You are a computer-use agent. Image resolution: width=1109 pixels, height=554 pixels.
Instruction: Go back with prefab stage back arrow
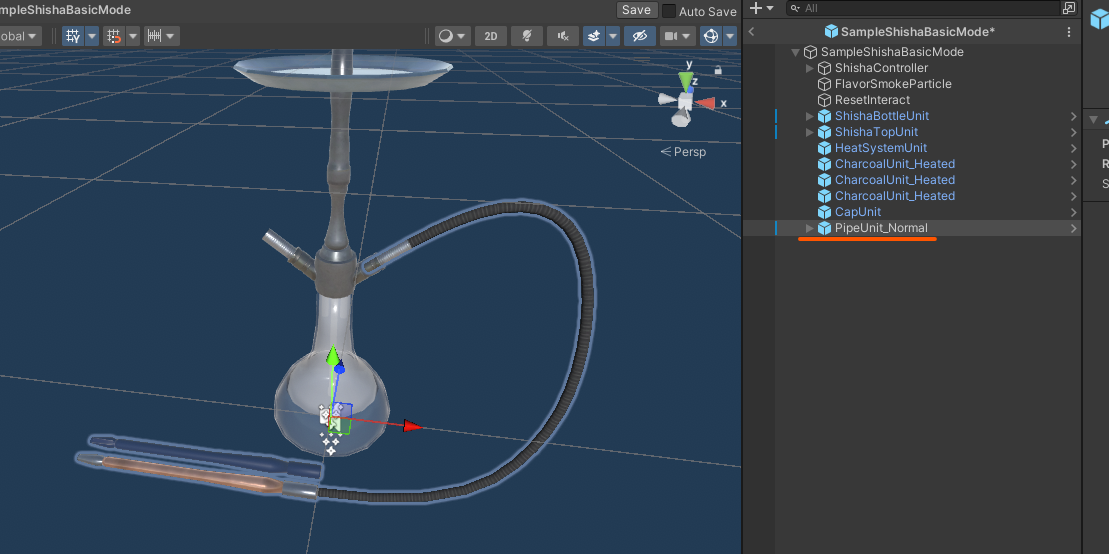click(x=751, y=31)
